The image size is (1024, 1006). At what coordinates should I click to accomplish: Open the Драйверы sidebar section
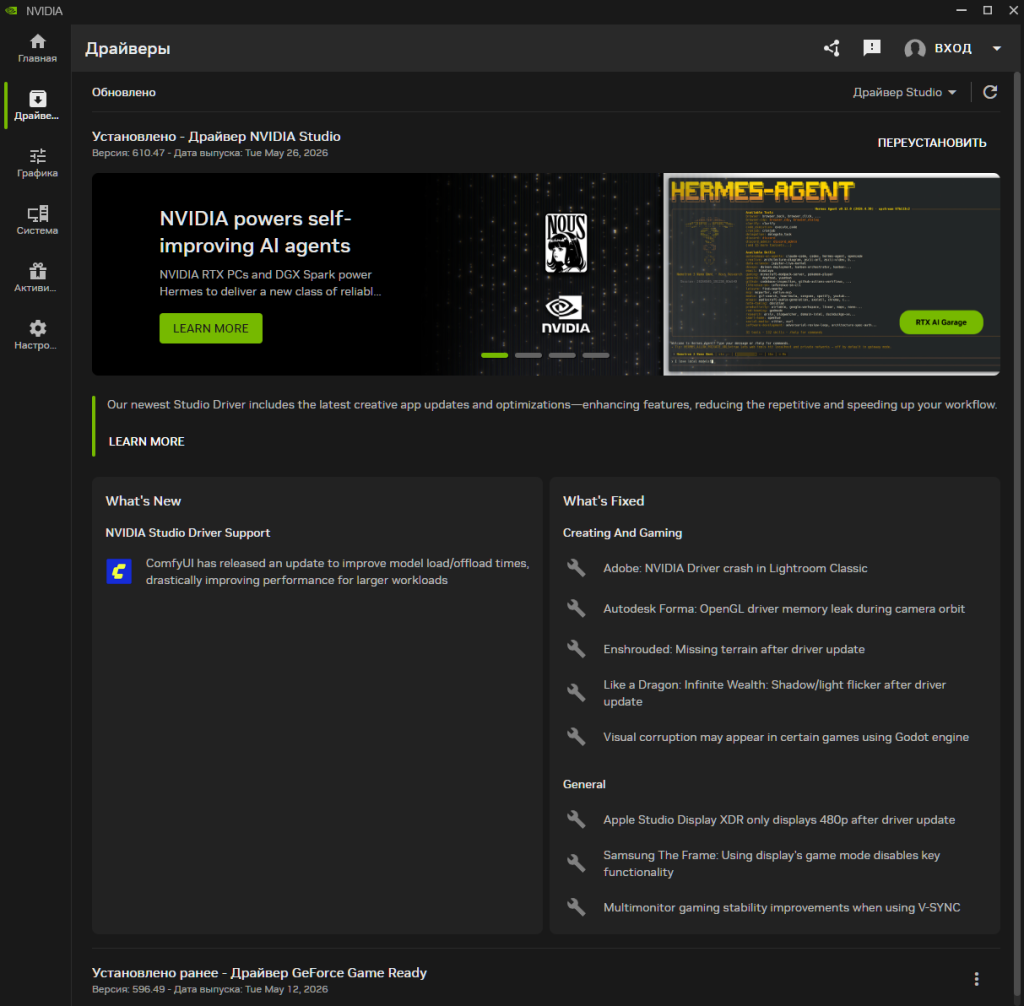[x=37, y=106]
